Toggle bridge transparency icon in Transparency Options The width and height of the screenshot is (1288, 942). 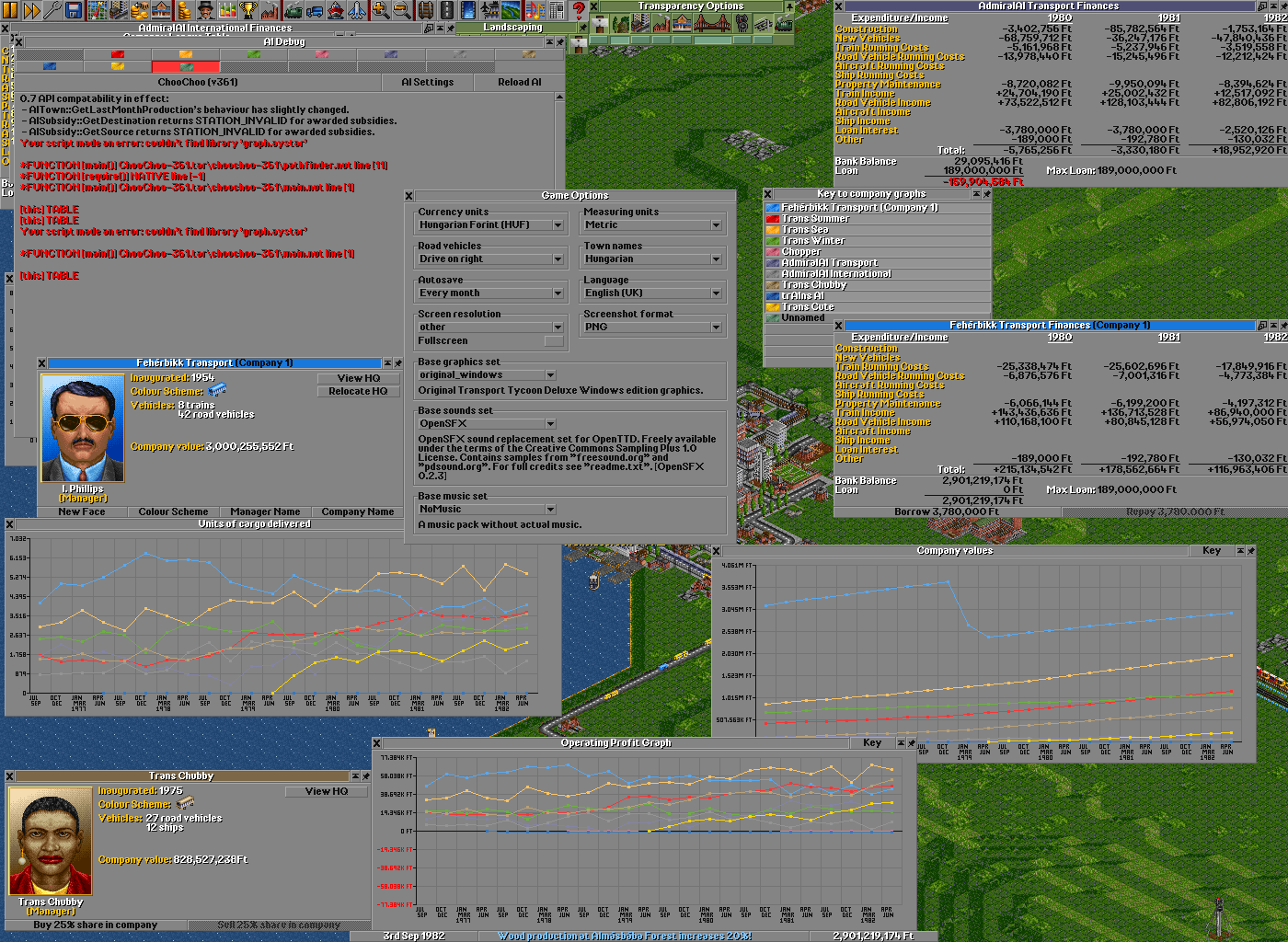711,24
